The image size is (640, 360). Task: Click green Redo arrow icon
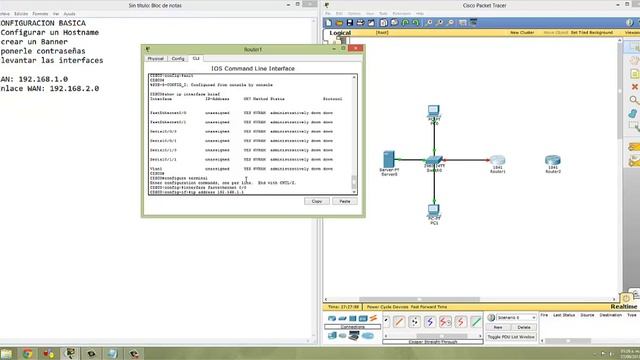[416, 23]
